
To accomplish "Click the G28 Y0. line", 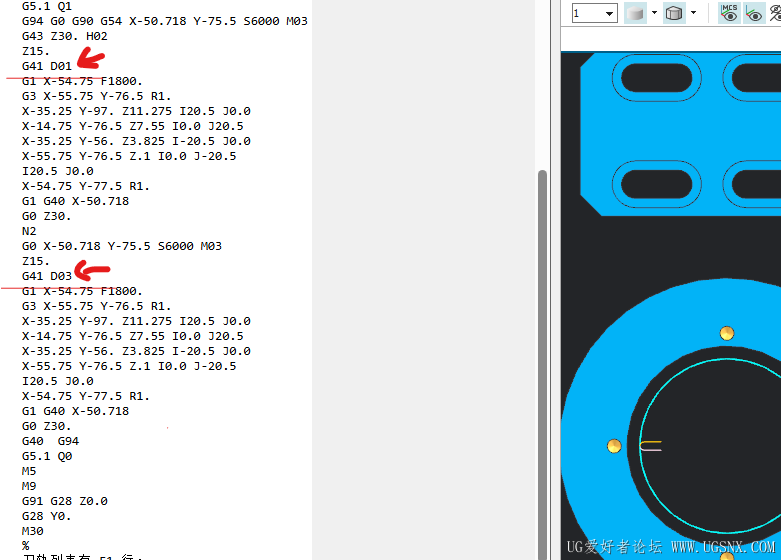I will 46,516.
